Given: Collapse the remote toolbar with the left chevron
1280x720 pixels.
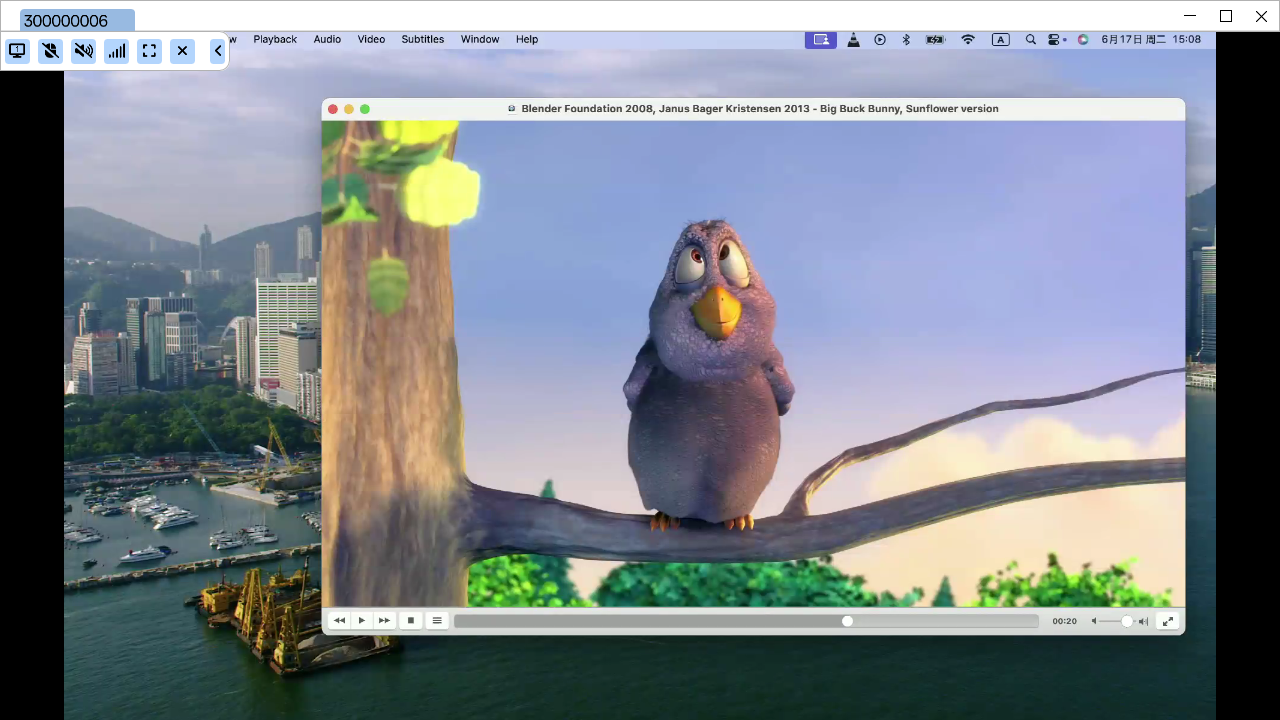Looking at the screenshot, I should (217, 51).
